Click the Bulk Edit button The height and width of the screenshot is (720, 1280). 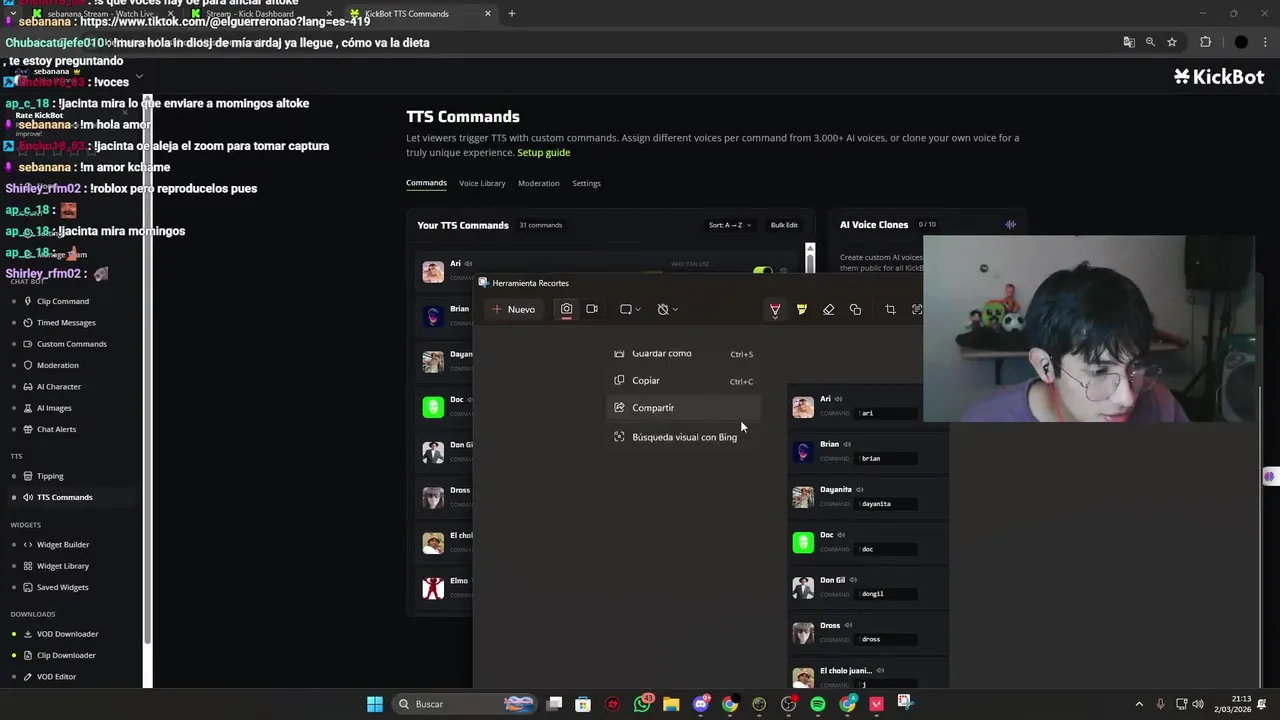[784, 225]
